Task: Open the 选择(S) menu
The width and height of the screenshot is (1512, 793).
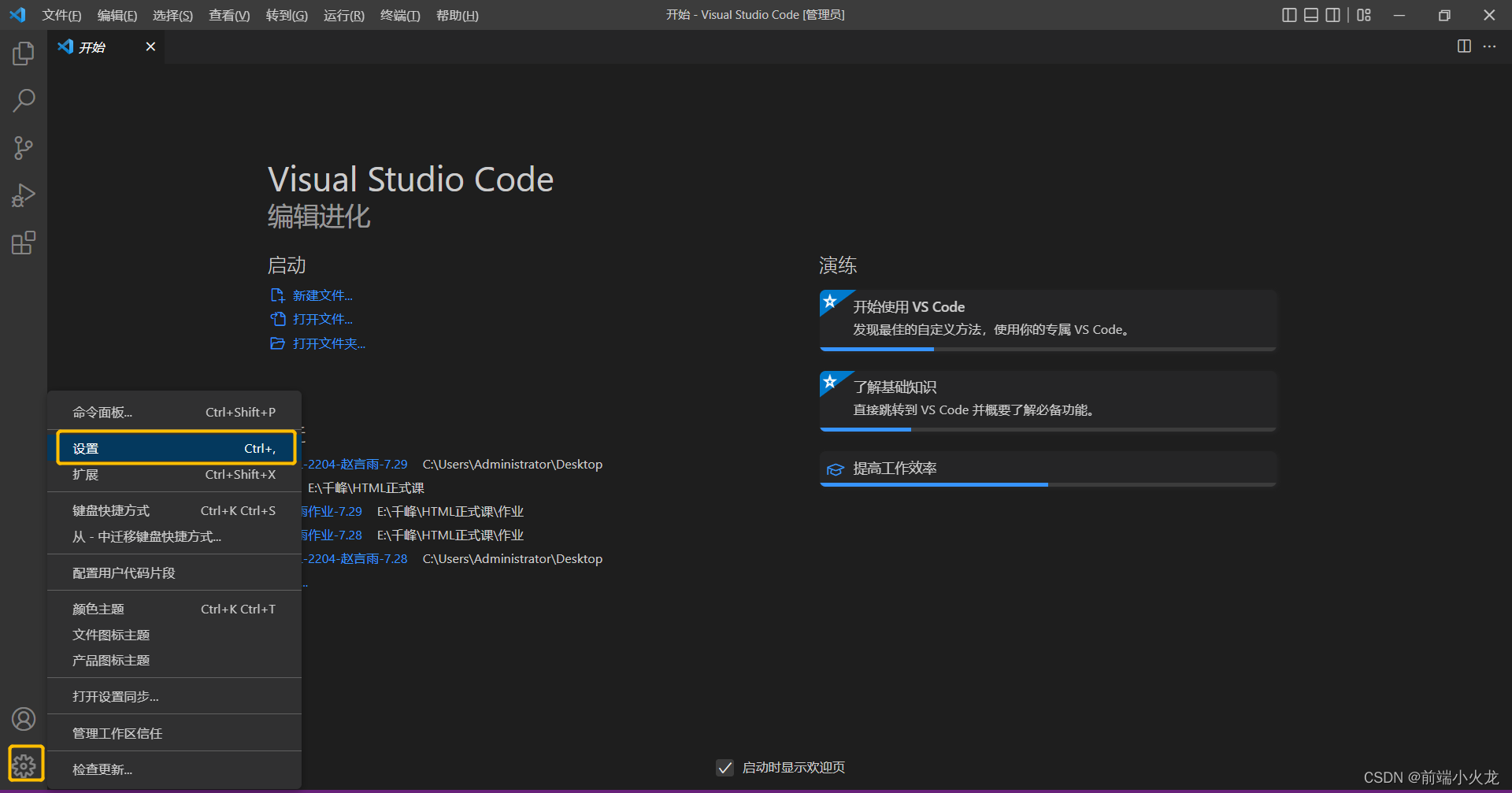Action: 172,16
